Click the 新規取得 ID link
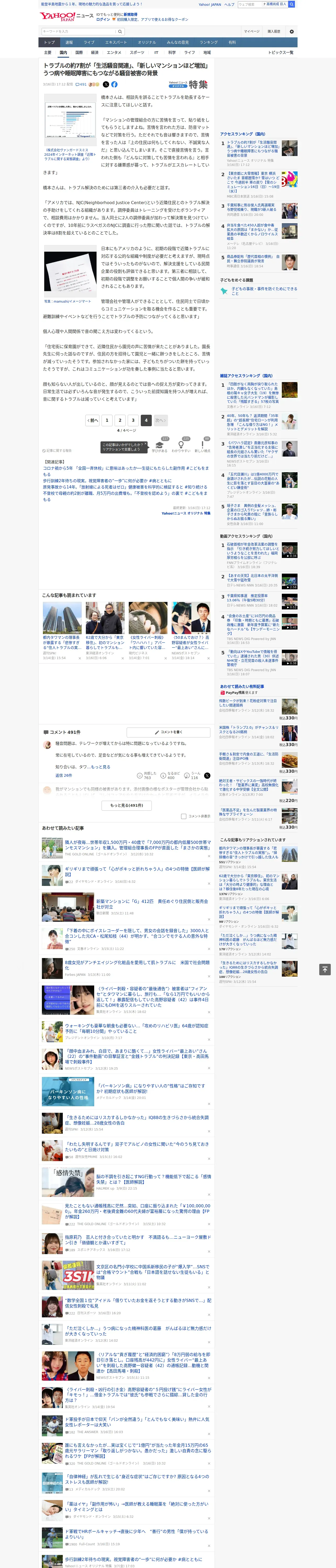Viewport: 336px width, 1568px height. [131, 15]
